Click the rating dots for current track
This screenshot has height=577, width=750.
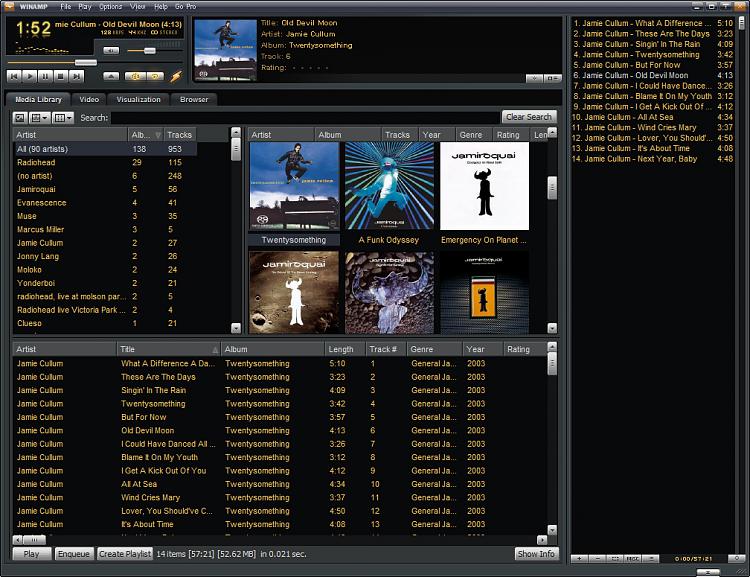[310, 68]
